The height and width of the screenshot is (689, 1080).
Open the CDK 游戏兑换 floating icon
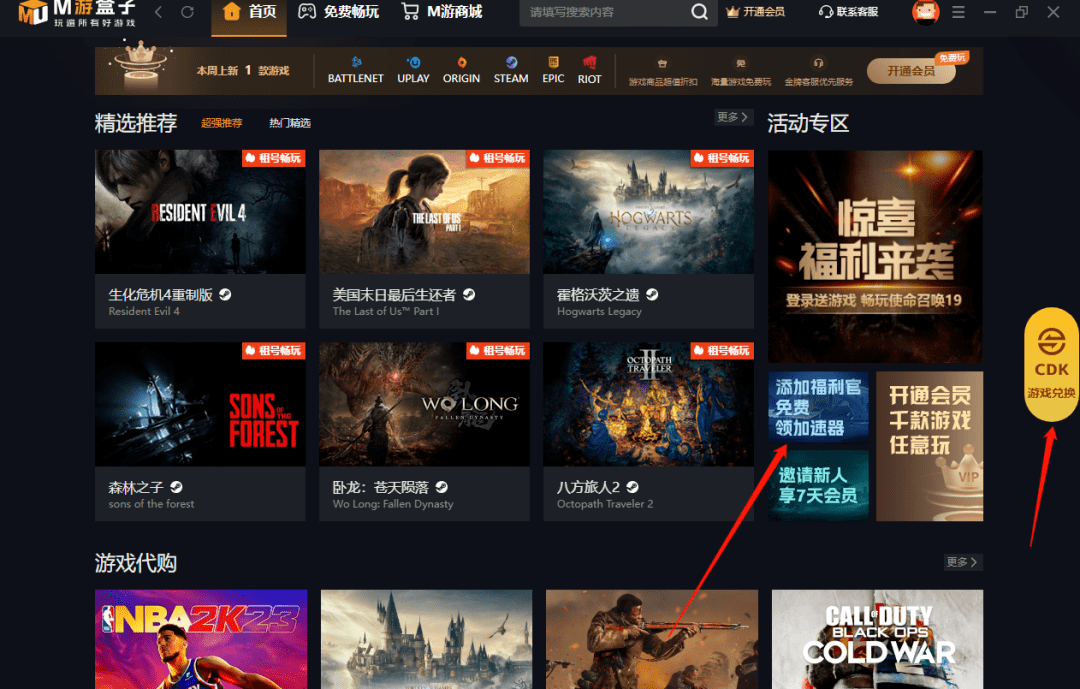pyautogui.click(x=1051, y=360)
